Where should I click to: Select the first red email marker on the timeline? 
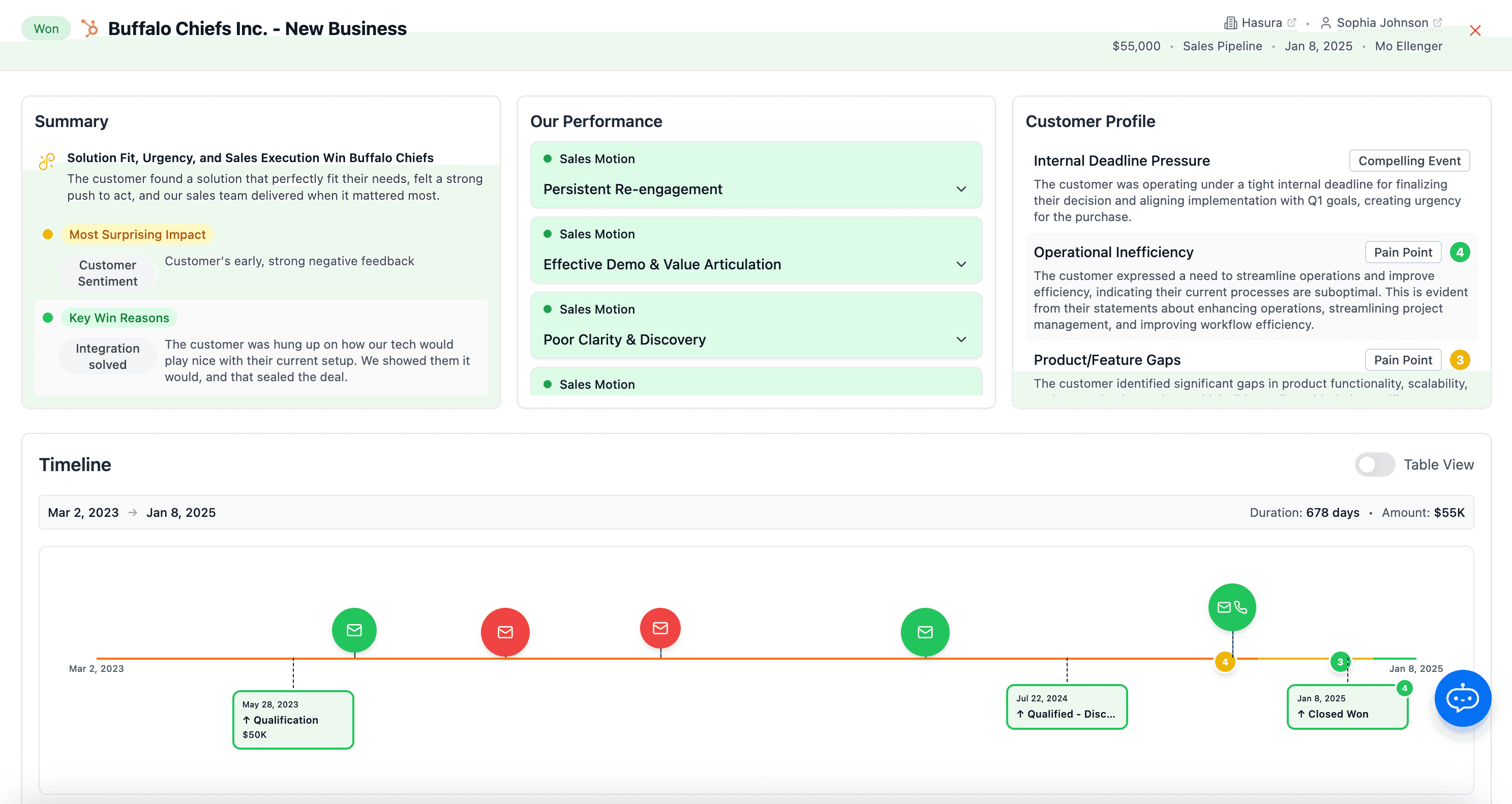coord(504,632)
